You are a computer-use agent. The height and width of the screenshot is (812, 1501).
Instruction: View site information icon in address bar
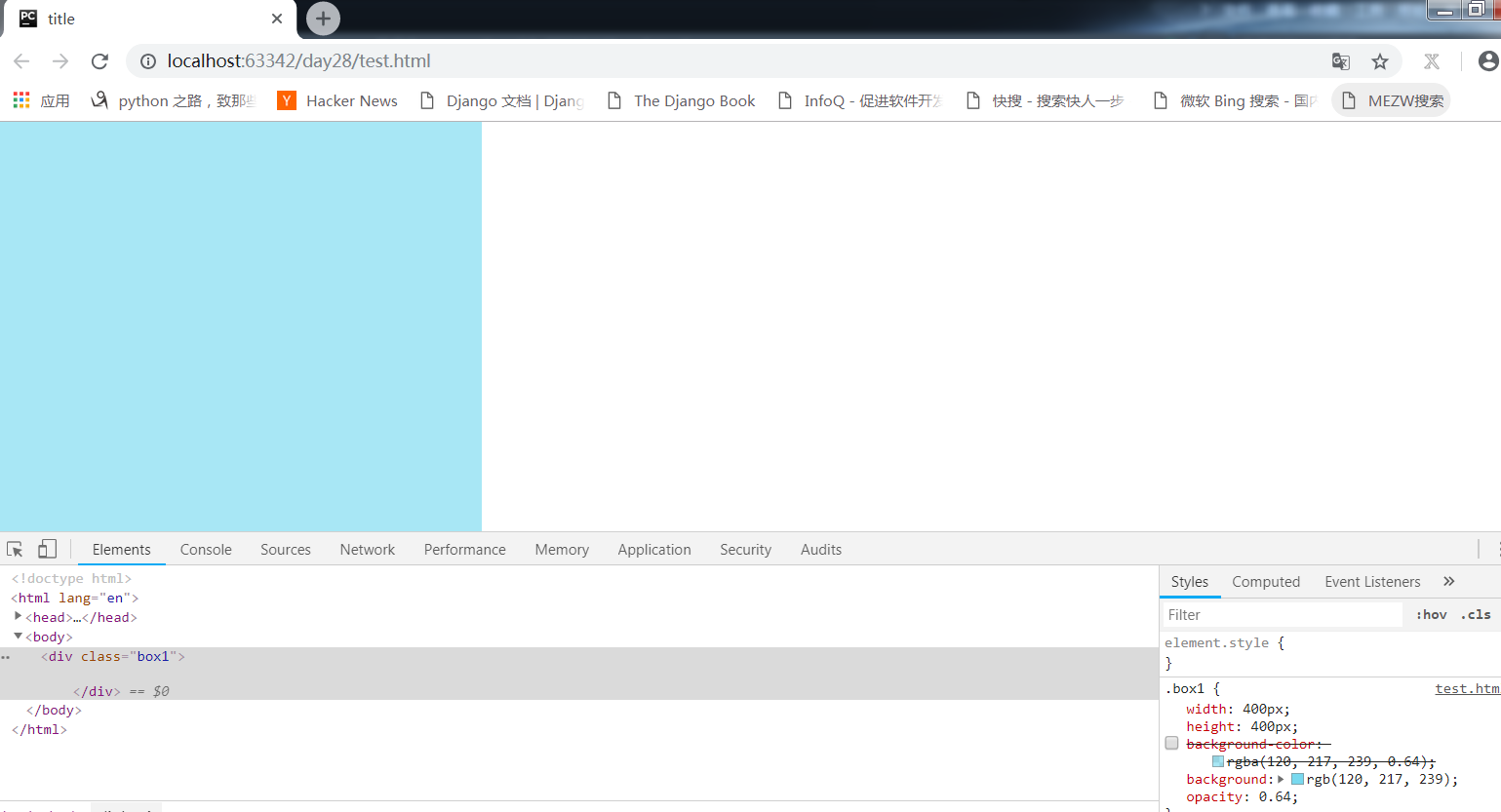click(x=148, y=61)
